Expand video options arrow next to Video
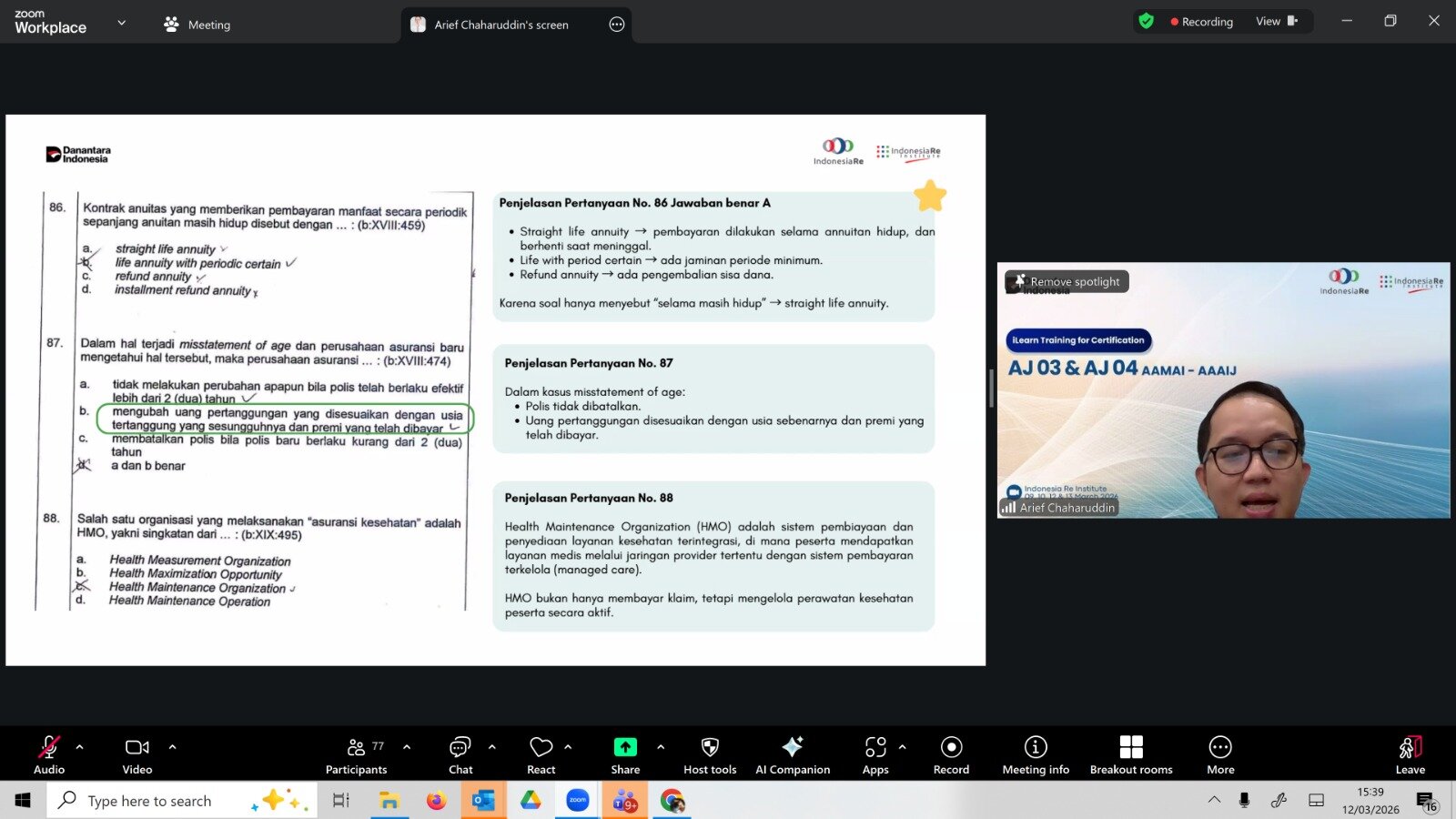This screenshot has height=819, width=1456. click(x=172, y=747)
